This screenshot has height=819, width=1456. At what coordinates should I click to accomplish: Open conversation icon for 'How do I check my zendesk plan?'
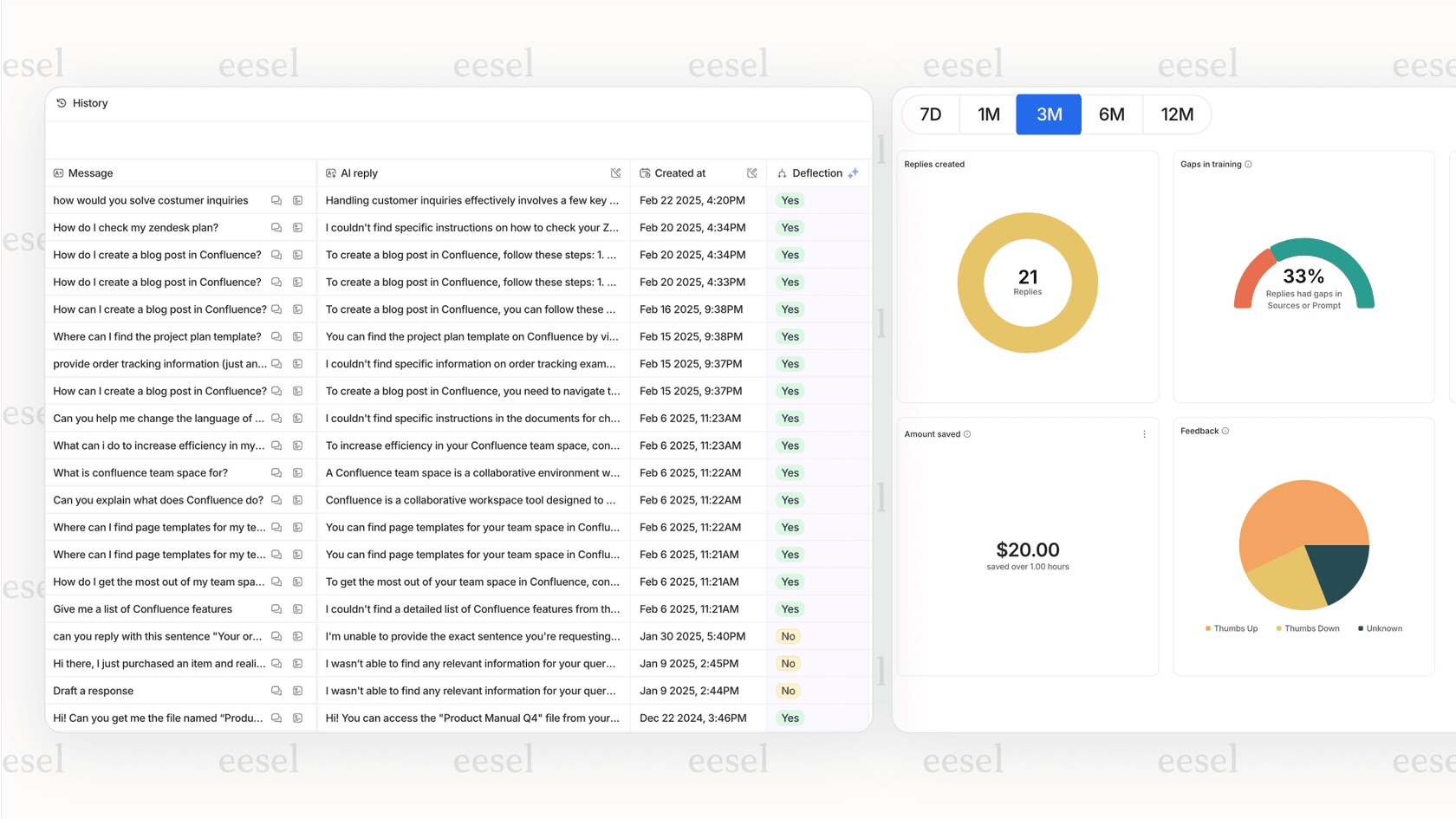coord(276,228)
